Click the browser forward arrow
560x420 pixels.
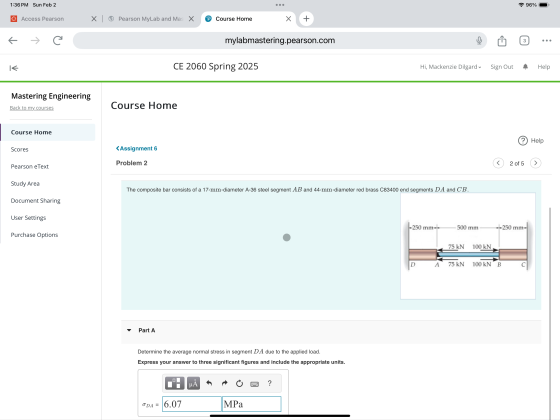(35, 40)
